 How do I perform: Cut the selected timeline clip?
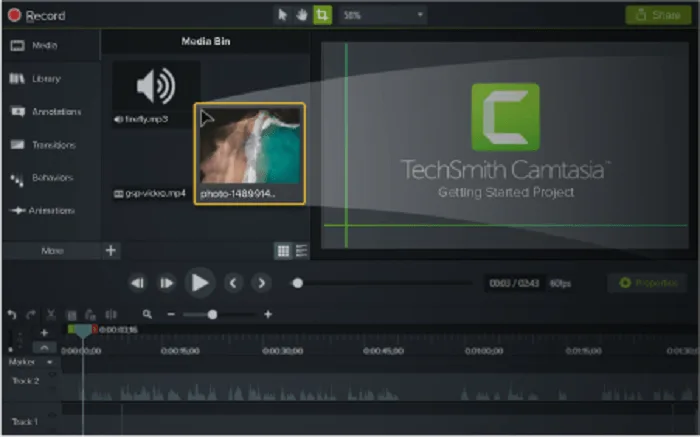51,315
